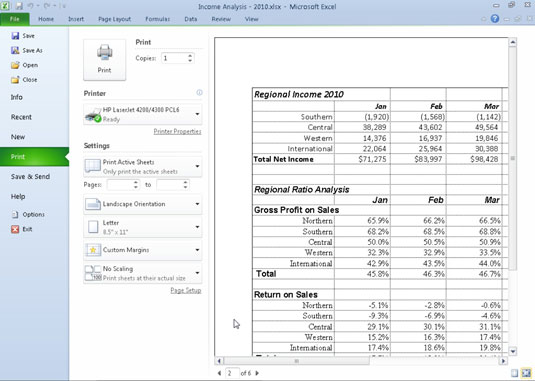The image size is (535, 381).
Task: Click the File tab
Action: [15, 19]
